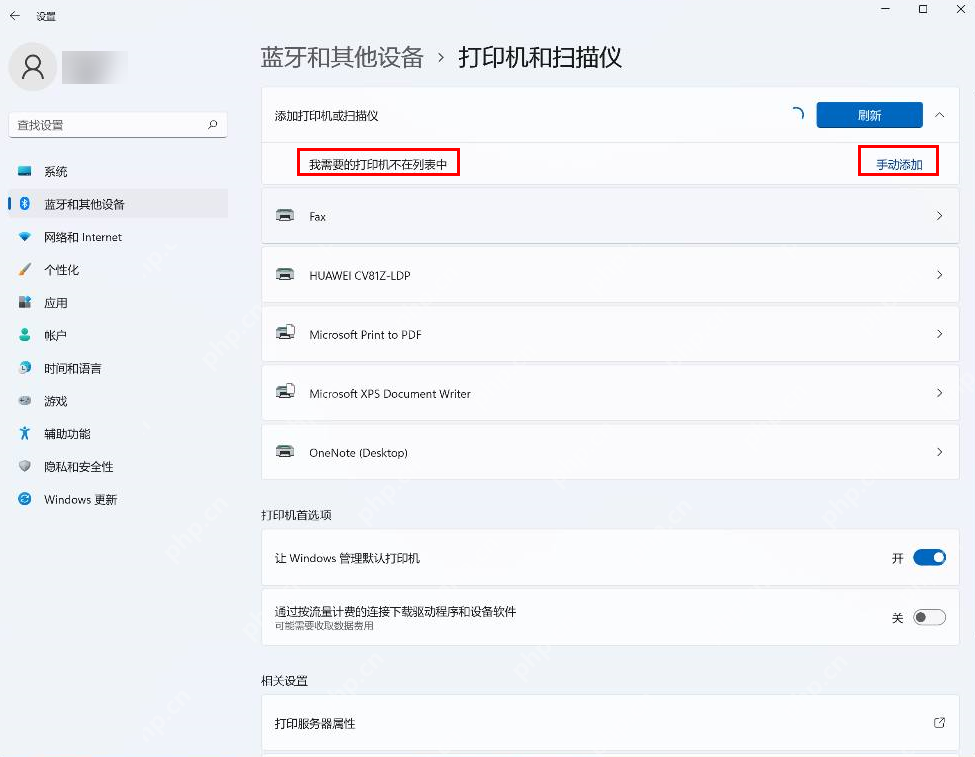Click 我需要的打印机不在列表中 text
This screenshot has width=975, height=757.
tap(378, 164)
